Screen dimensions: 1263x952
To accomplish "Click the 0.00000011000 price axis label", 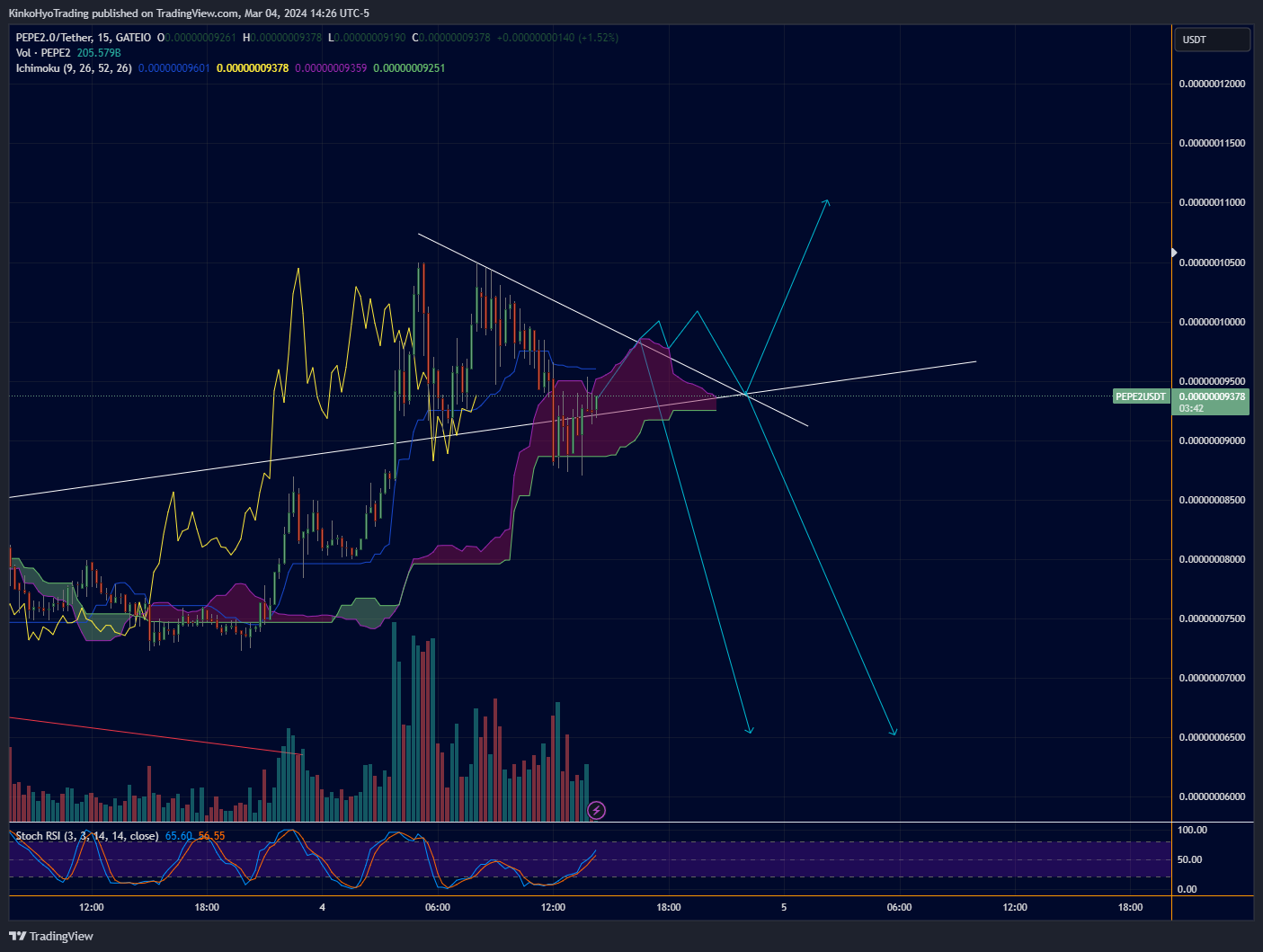I will [x=1212, y=202].
